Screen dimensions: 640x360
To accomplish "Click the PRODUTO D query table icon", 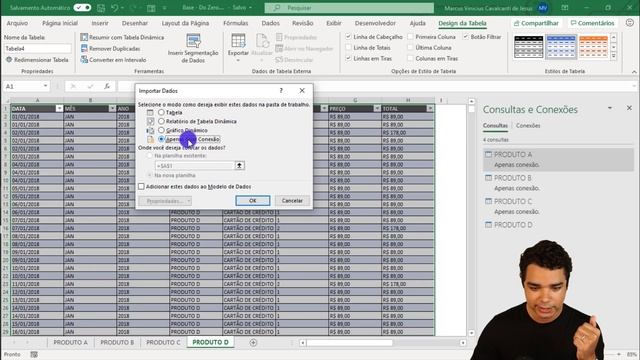I will pyautogui.click(x=488, y=224).
